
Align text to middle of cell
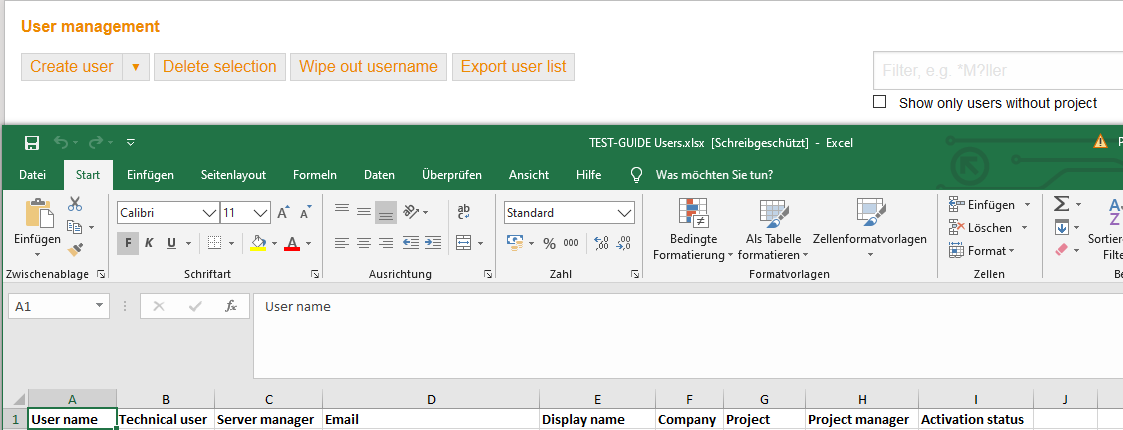coord(364,212)
